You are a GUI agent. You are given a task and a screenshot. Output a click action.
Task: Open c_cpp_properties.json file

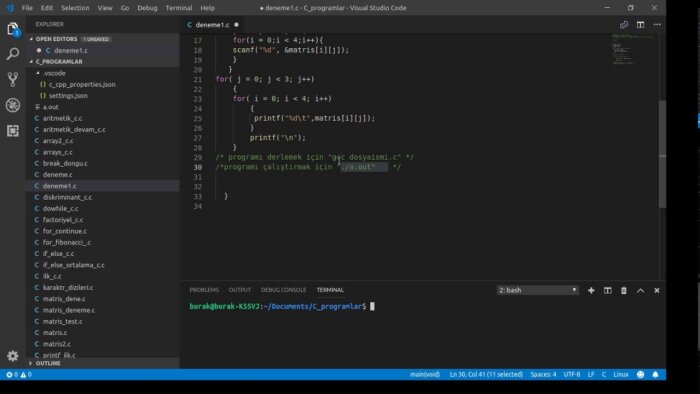pos(103,84)
